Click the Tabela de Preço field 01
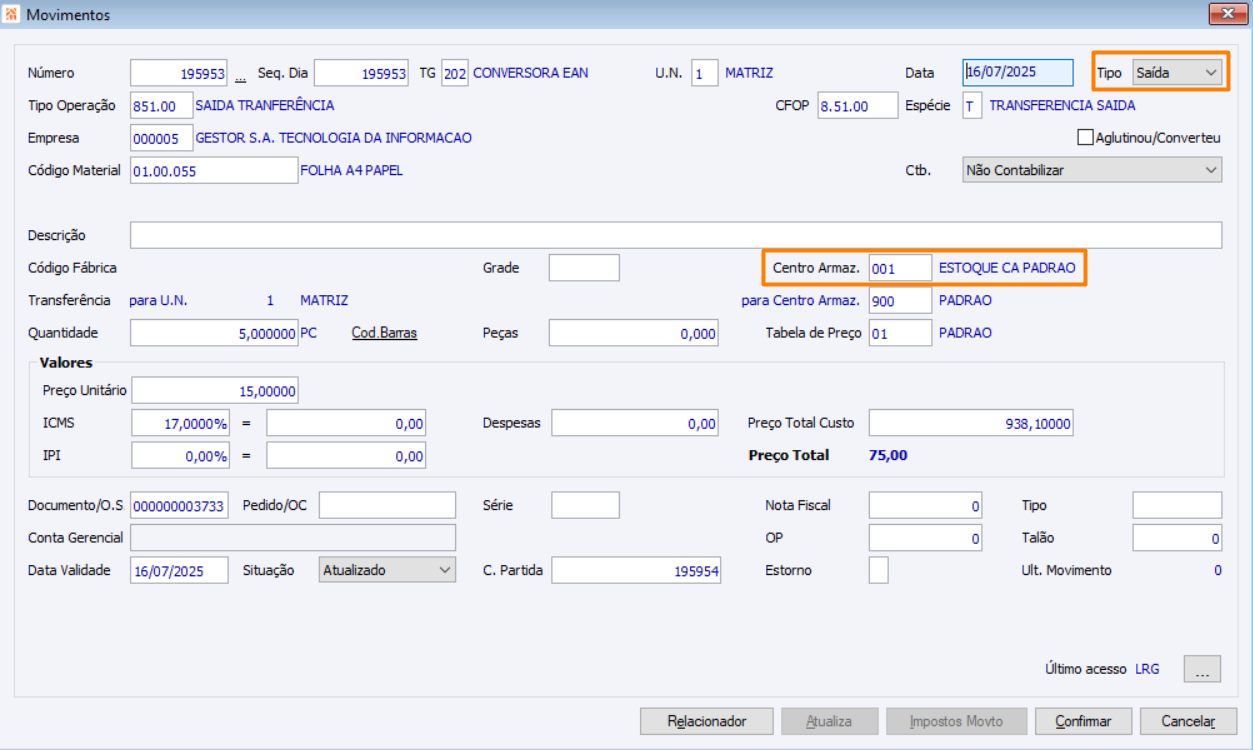 pyautogui.click(x=900, y=333)
